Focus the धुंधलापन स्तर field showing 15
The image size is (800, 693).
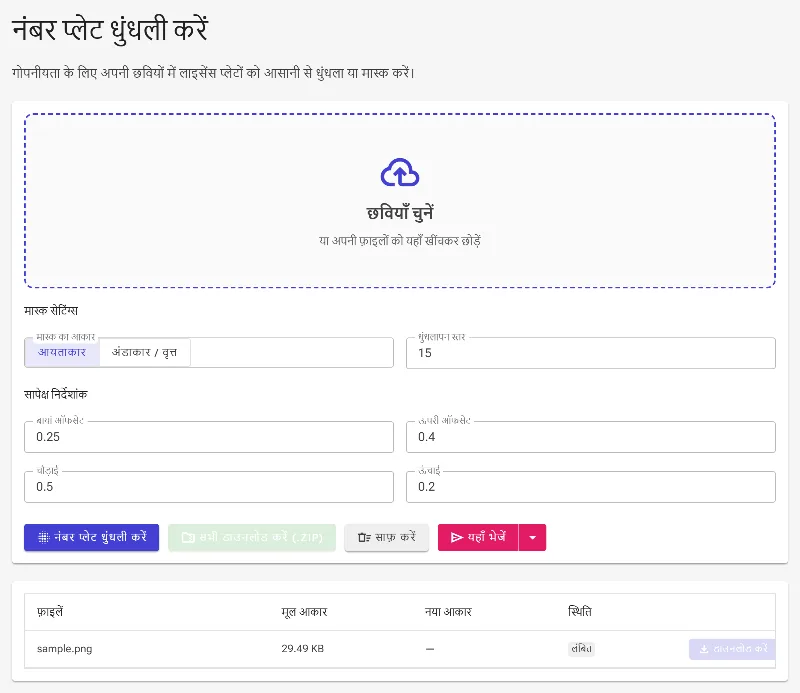click(x=591, y=353)
